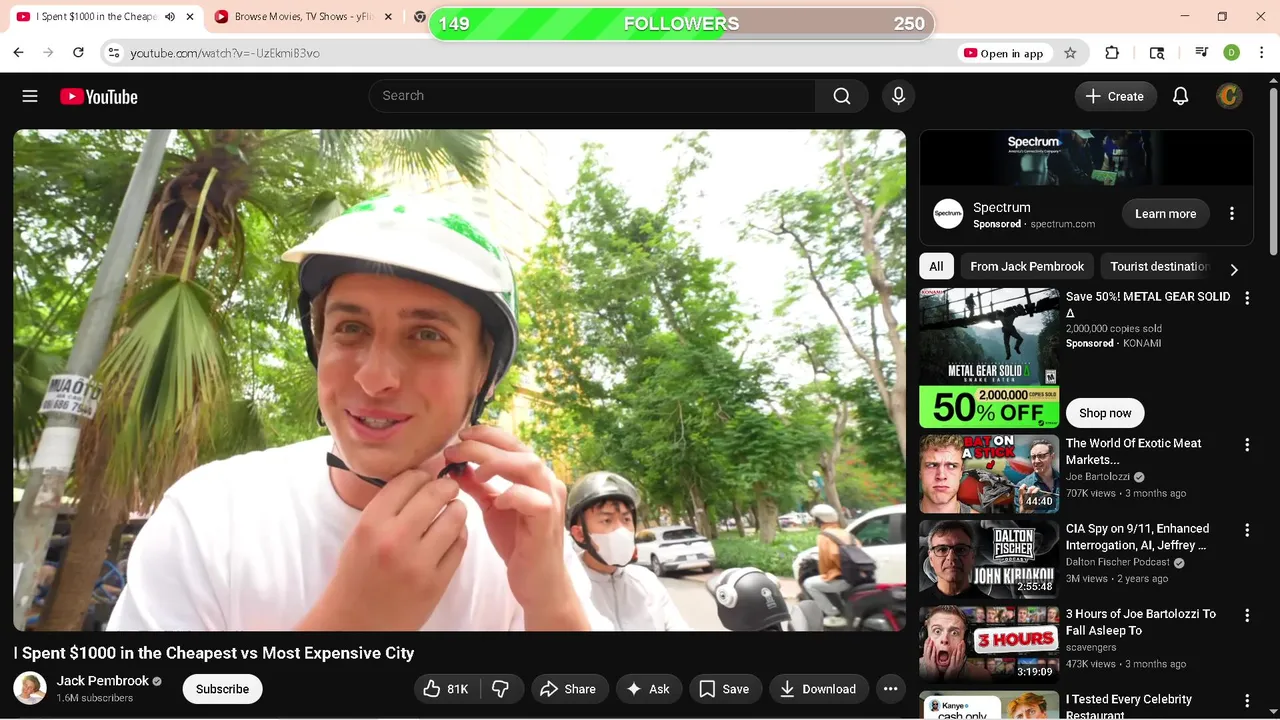The width and height of the screenshot is (1280, 720).
Task: Open options for 'The World Of Exotic Meat Markets'
Action: (x=1247, y=445)
